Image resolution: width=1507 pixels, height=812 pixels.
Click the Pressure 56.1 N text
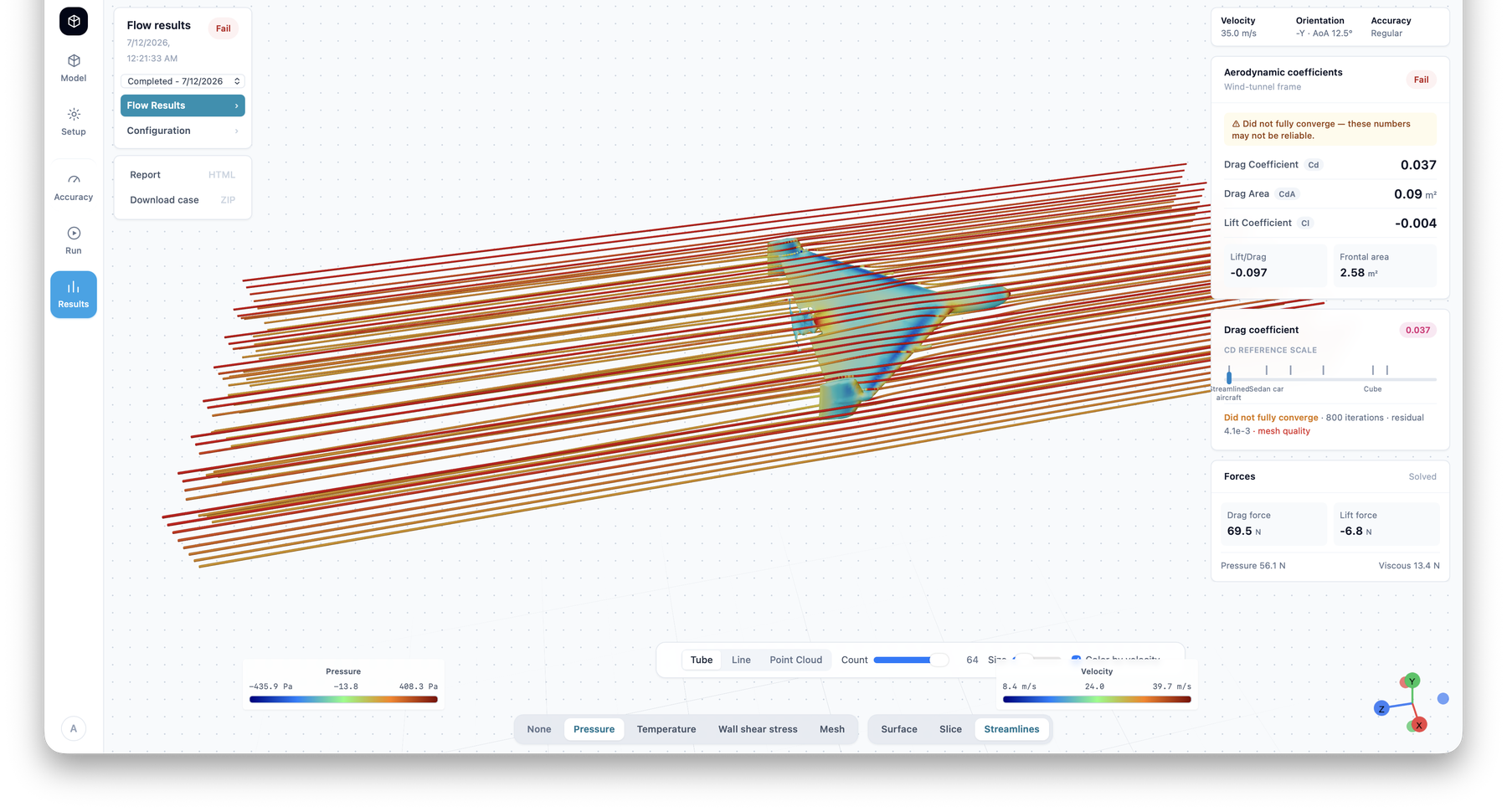click(1252, 566)
